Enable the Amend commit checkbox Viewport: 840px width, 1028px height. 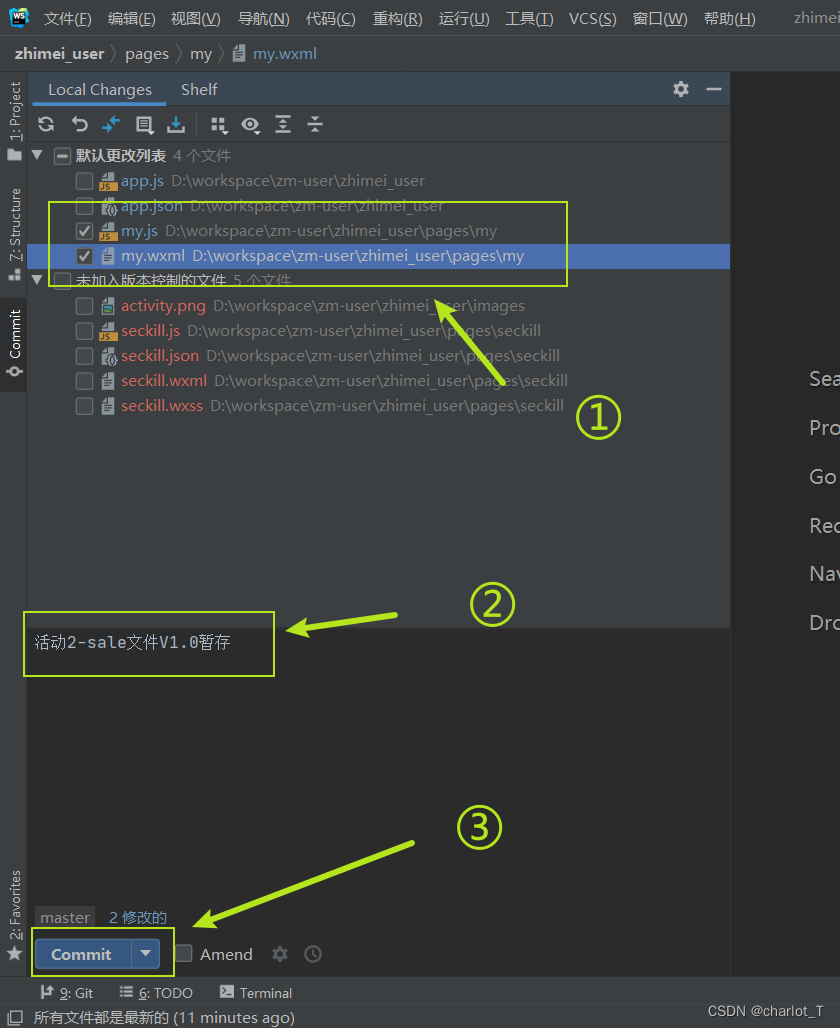click(x=186, y=954)
